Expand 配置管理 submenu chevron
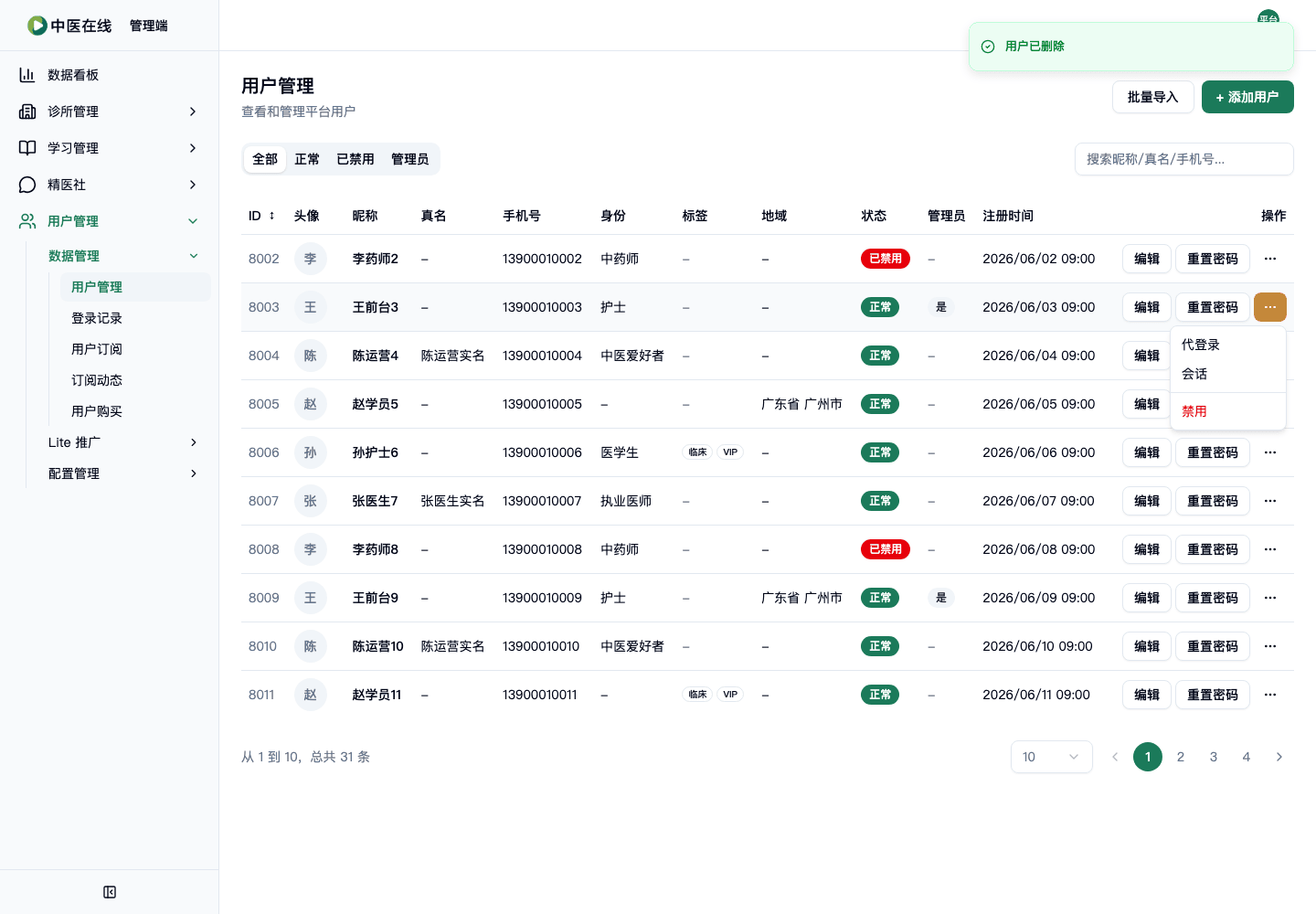Viewport: 1316px width, 914px height. (194, 473)
